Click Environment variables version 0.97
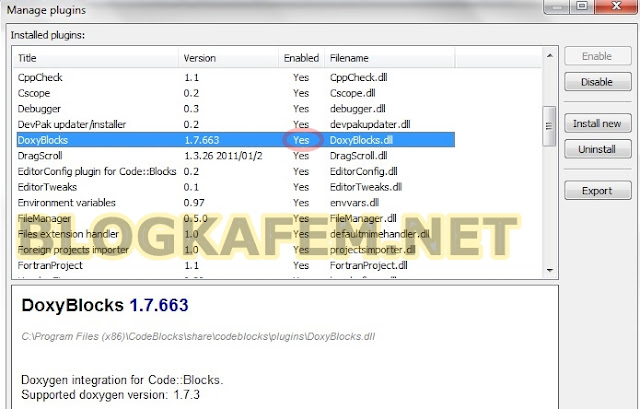The image size is (640, 409). coord(194,202)
